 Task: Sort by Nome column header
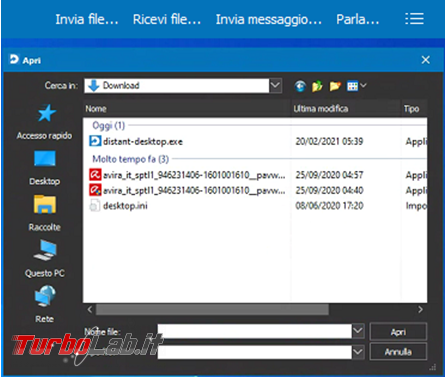[x=187, y=109]
